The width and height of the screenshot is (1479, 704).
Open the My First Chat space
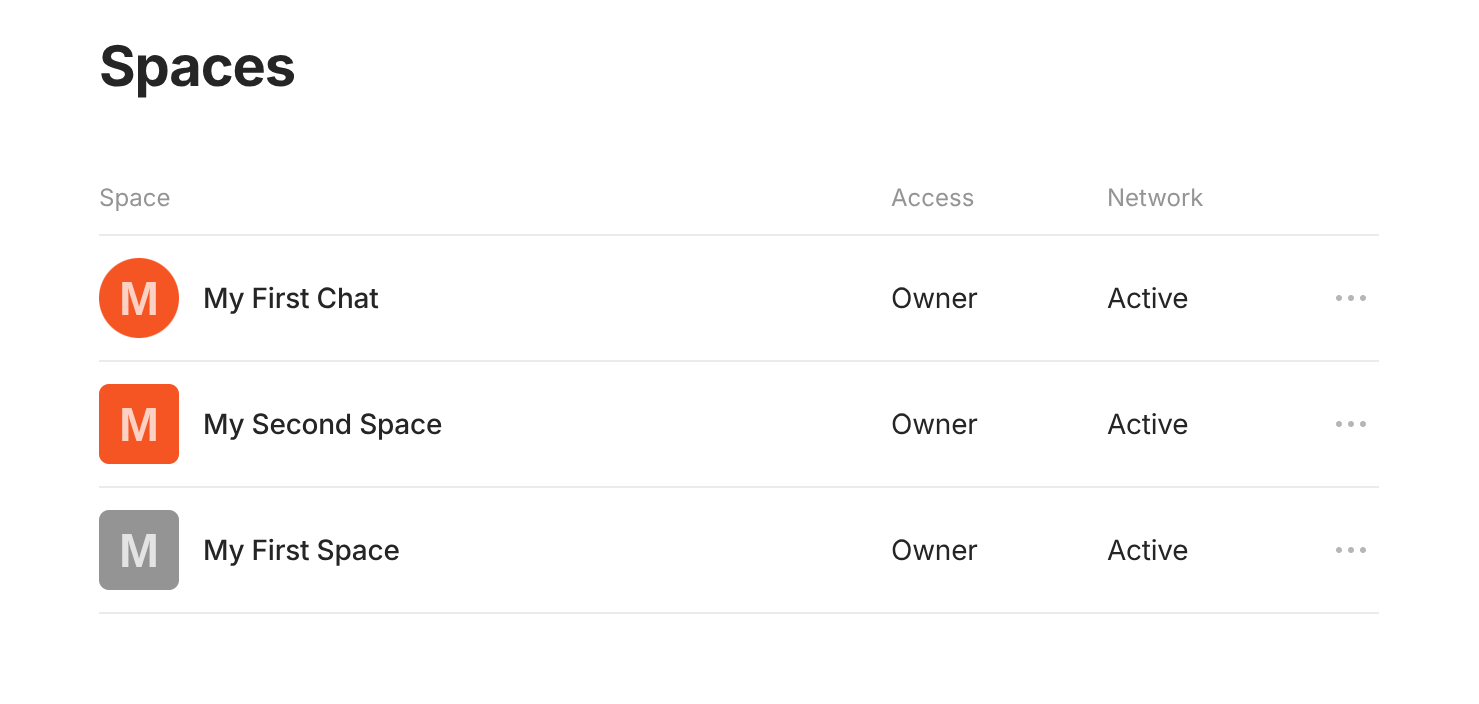pyautogui.click(x=291, y=298)
